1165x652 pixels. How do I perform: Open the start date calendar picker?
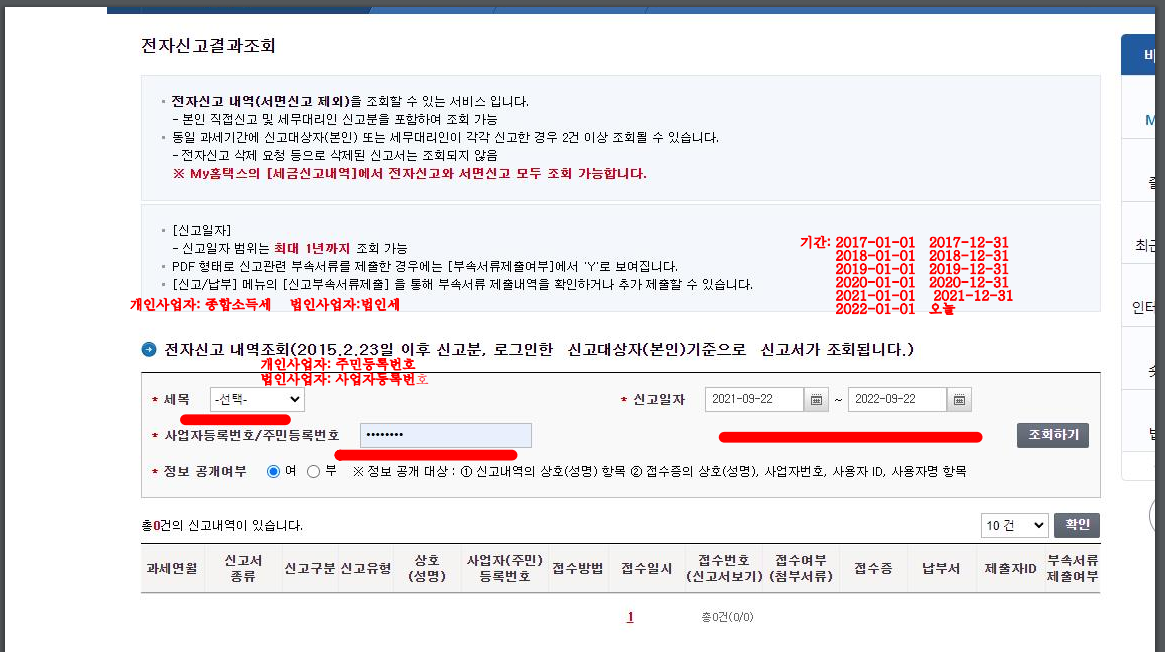[817, 400]
